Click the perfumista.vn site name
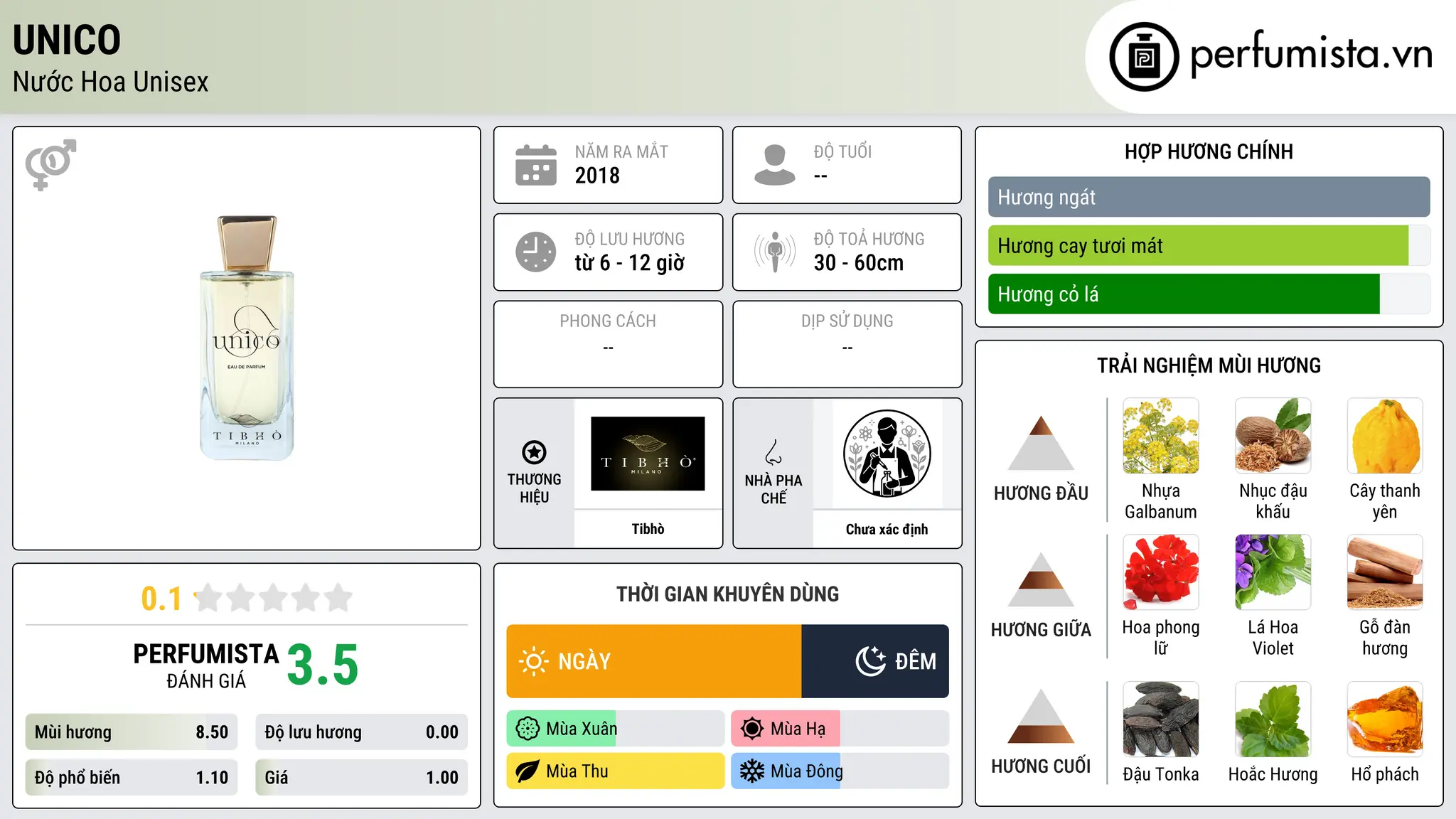 [1311, 55]
